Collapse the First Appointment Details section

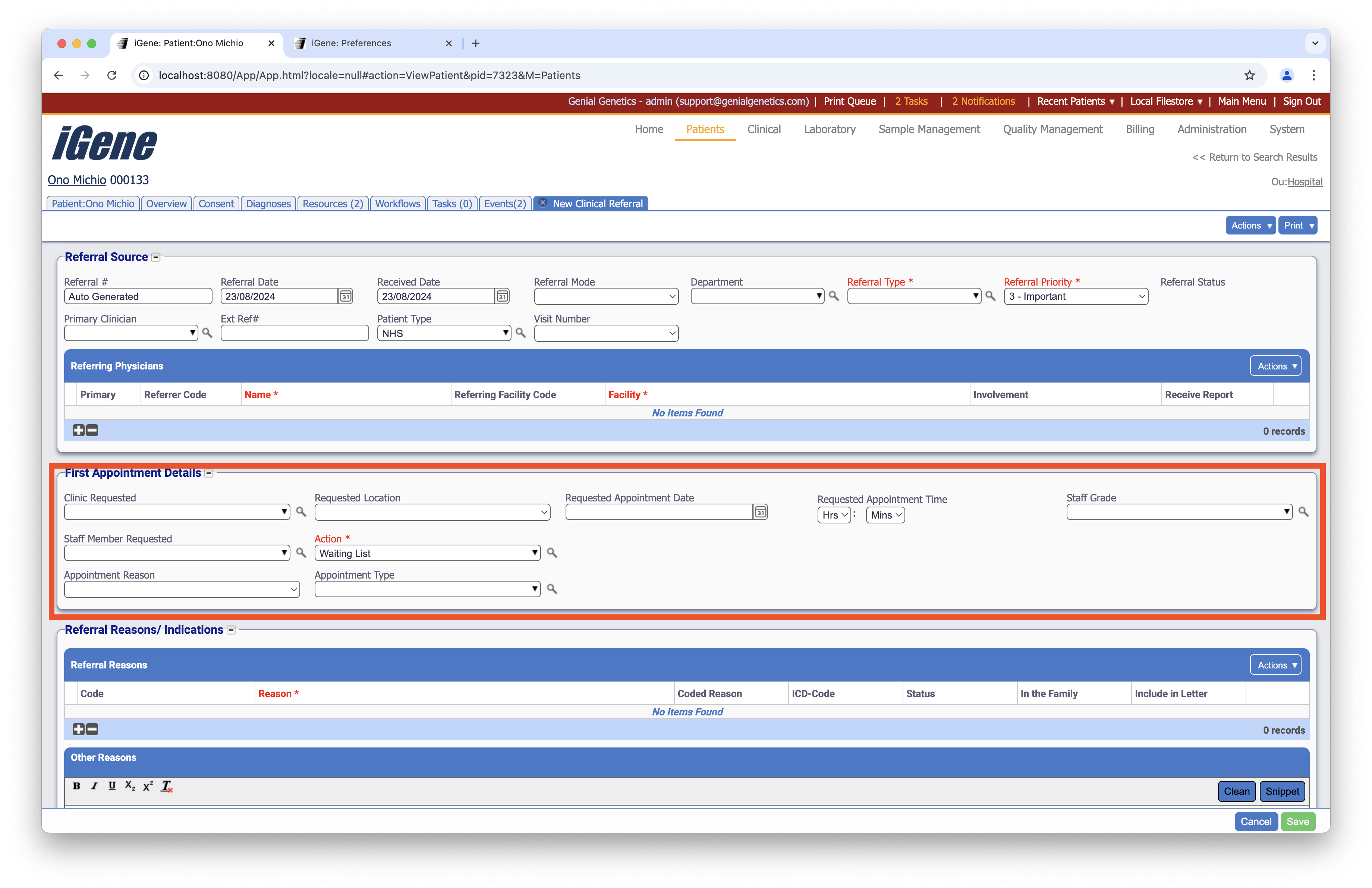(209, 473)
